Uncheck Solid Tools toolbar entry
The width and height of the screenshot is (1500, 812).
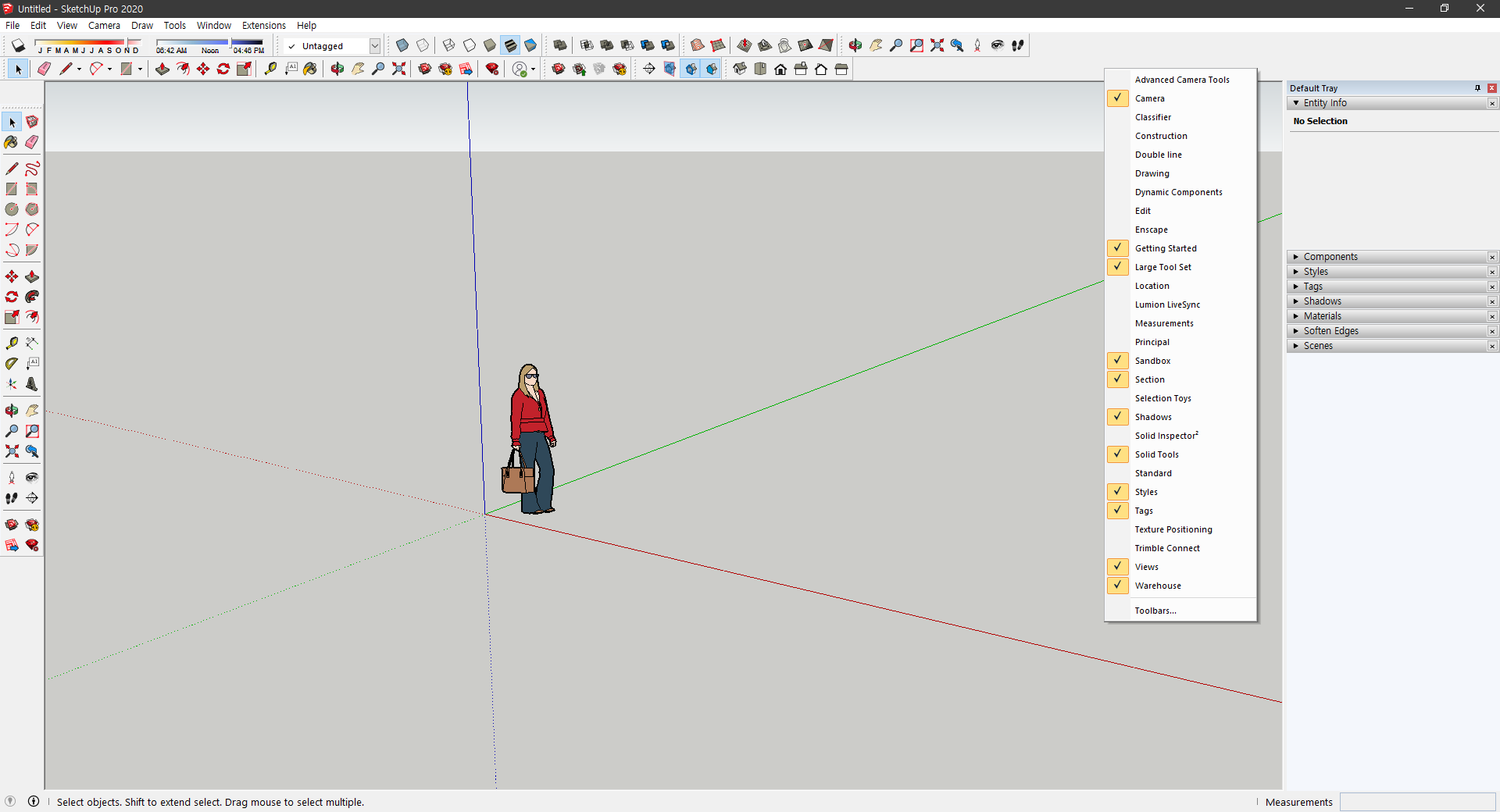1180,454
